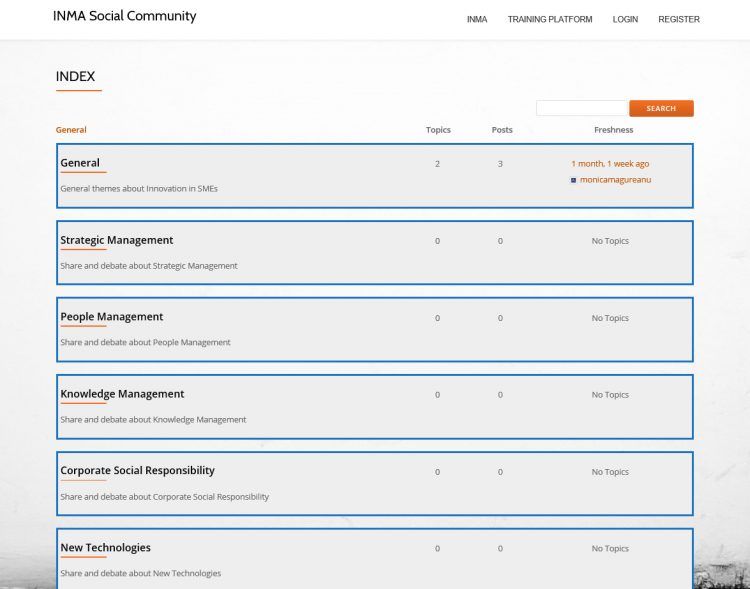Click 'Share and debate about Corporate Social Responsibility' text
This screenshot has height=589, width=750.
coord(165,497)
